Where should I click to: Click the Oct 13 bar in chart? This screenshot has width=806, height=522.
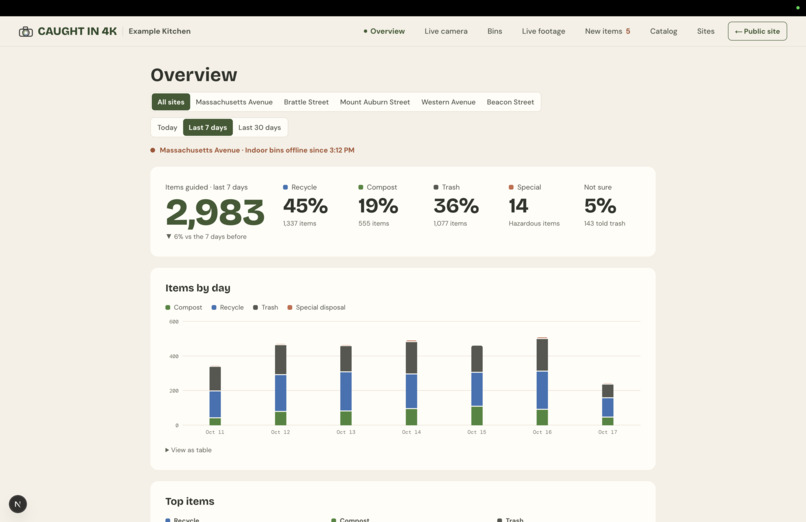click(346, 385)
